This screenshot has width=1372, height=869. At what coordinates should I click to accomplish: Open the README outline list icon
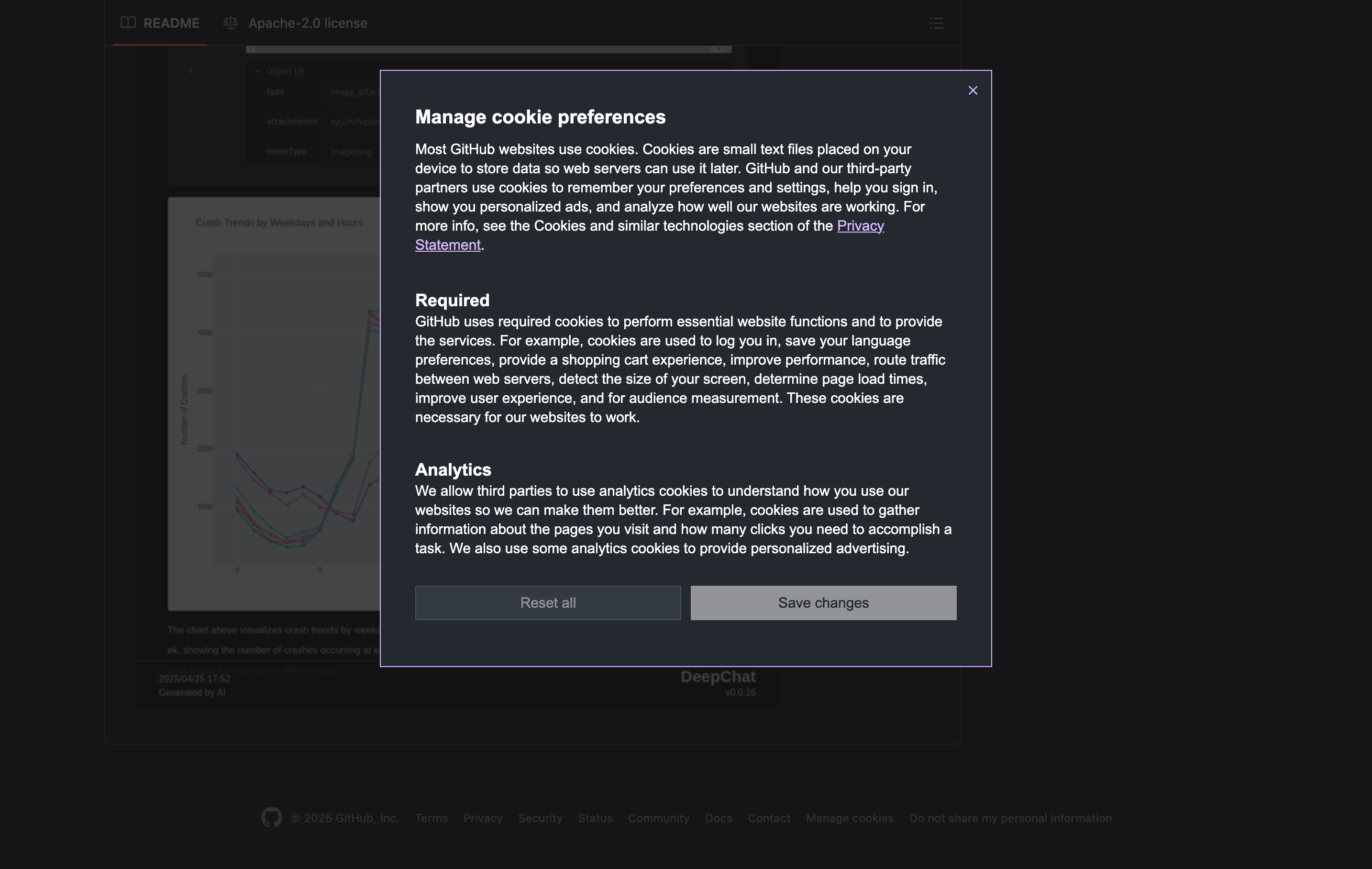(936, 23)
